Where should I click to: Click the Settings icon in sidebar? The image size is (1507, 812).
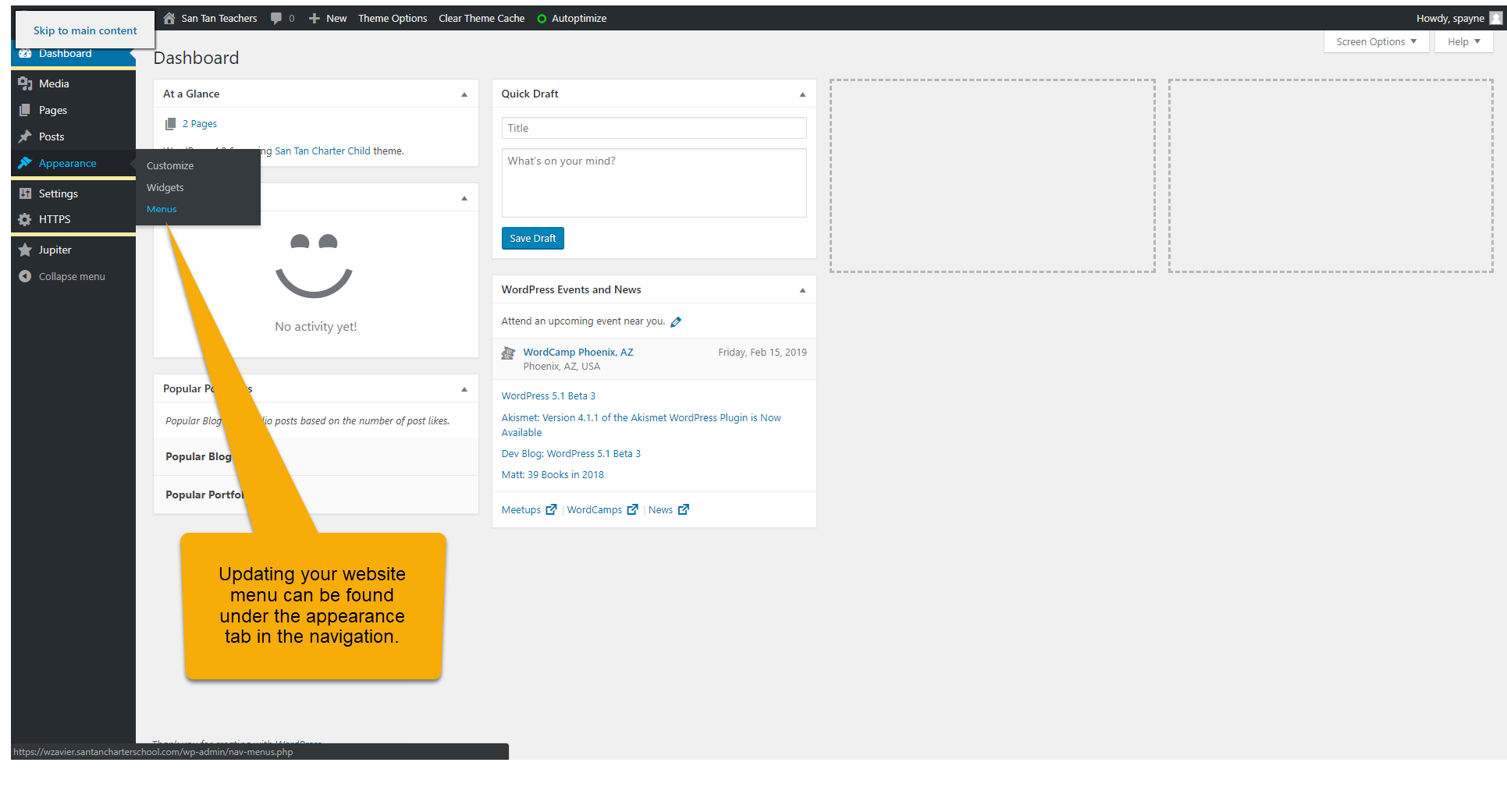coord(25,193)
